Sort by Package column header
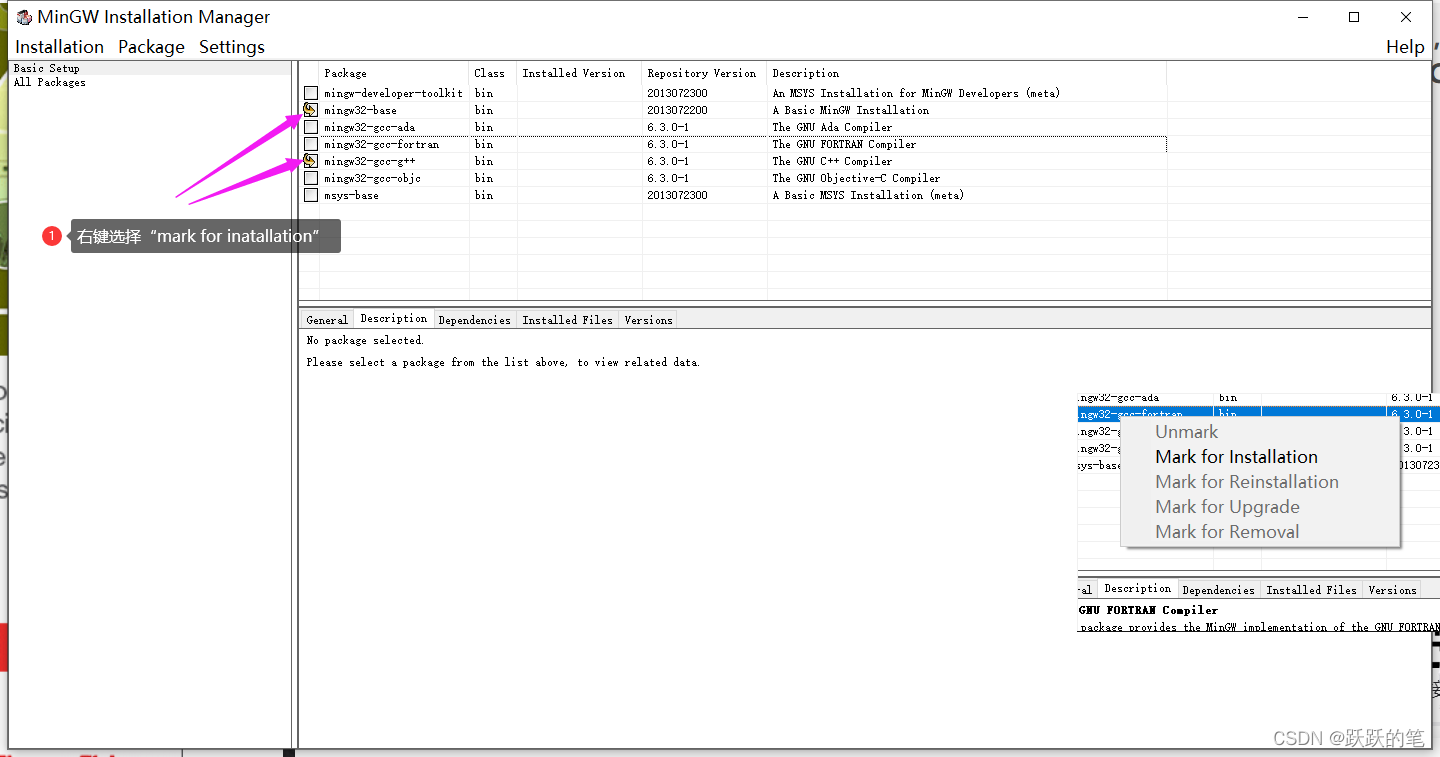1440x757 pixels. (394, 73)
